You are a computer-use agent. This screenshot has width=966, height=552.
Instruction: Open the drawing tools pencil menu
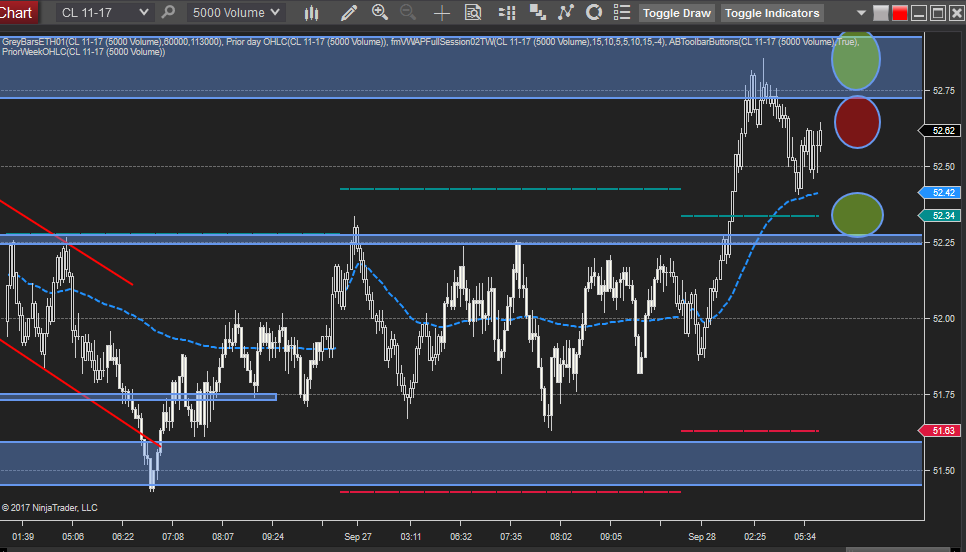point(349,12)
